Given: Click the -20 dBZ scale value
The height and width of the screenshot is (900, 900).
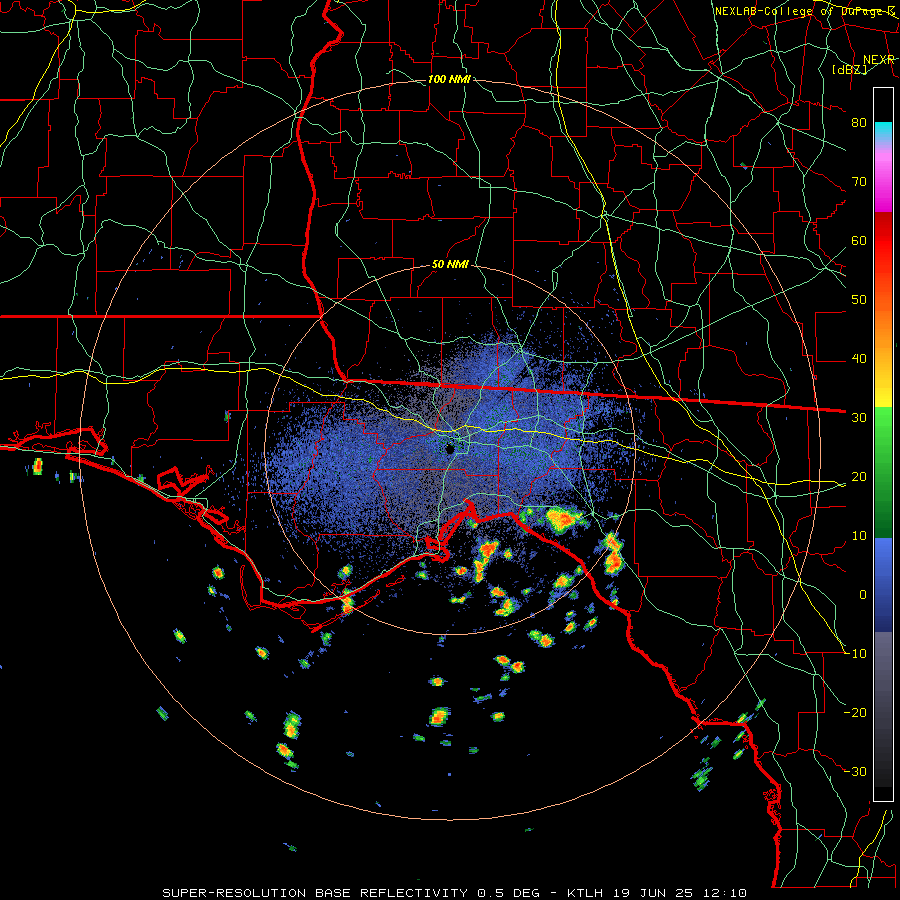Looking at the screenshot, I should coord(855,713).
